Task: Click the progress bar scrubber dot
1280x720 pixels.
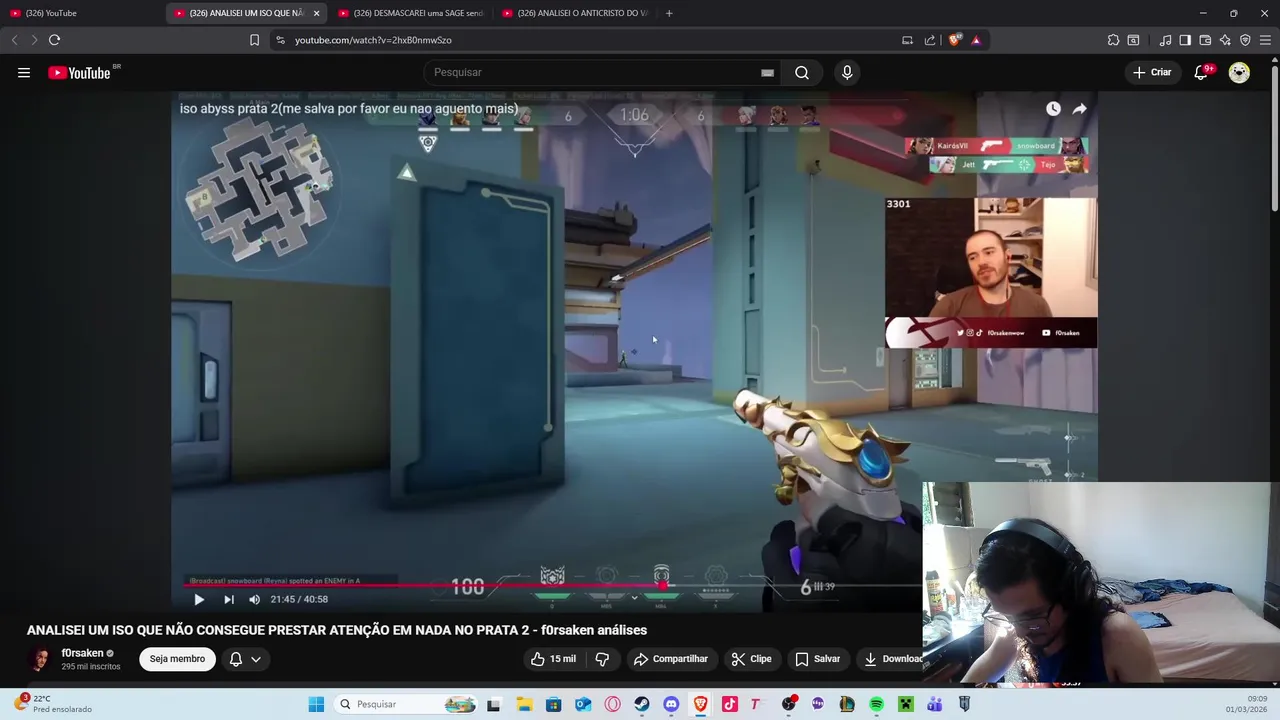Action: point(662,585)
